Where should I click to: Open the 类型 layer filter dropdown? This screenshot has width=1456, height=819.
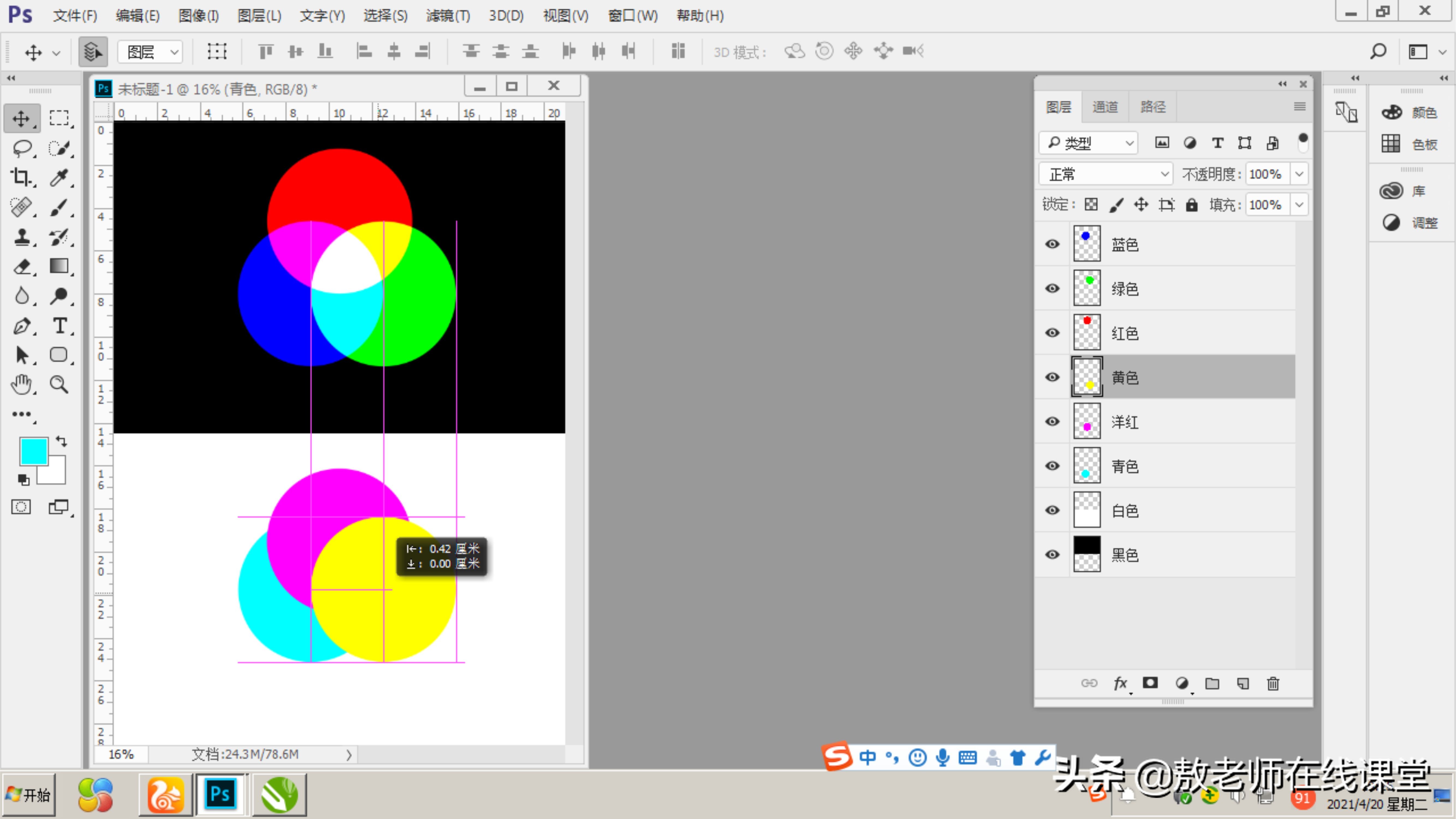point(1088,143)
